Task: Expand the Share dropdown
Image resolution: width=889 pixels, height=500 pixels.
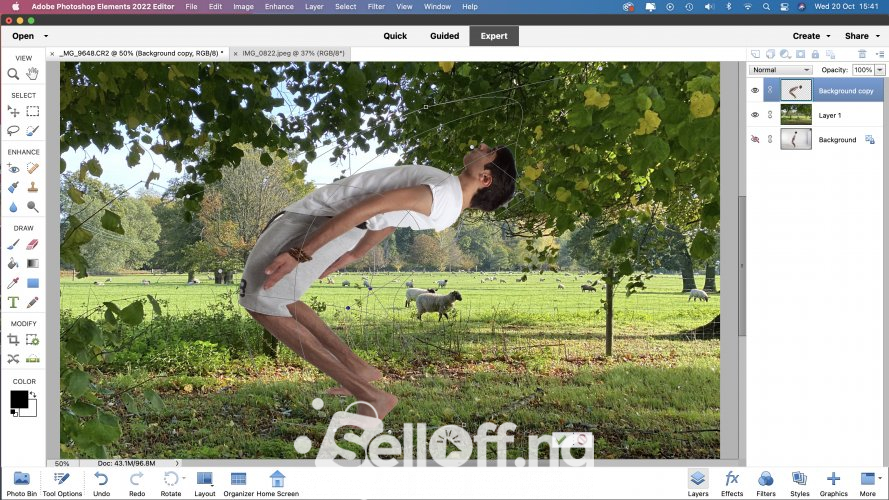Action: pyautogui.click(x=878, y=36)
